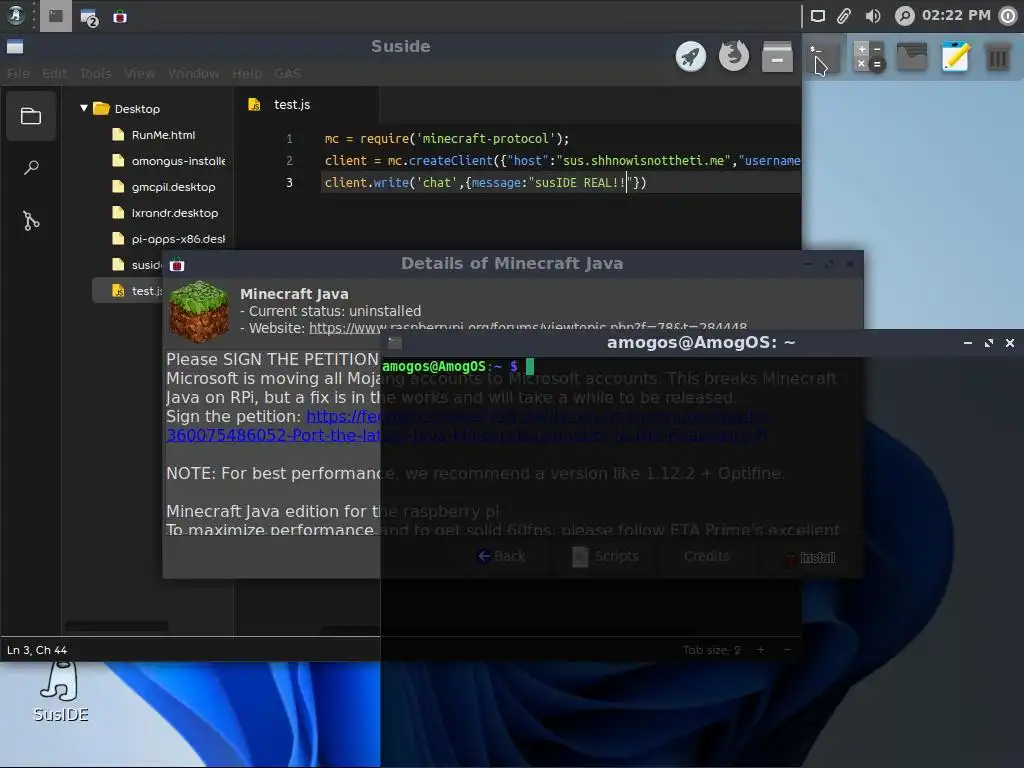1024x768 pixels.
Task: Open the raspberrypi.org forum website link
Action: coord(528,327)
